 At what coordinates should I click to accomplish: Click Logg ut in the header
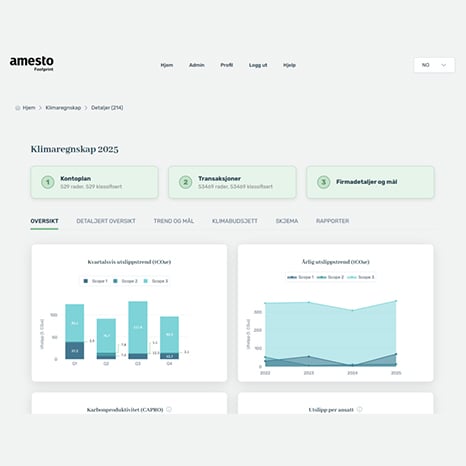tap(258, 65)
